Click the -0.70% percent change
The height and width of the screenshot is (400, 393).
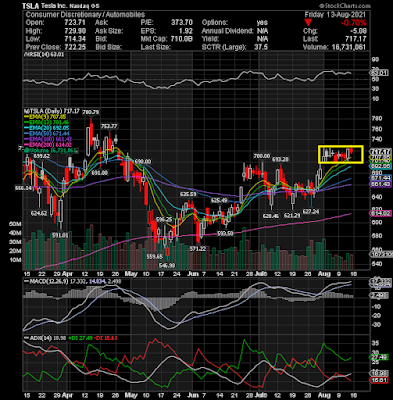pos(354,23)
